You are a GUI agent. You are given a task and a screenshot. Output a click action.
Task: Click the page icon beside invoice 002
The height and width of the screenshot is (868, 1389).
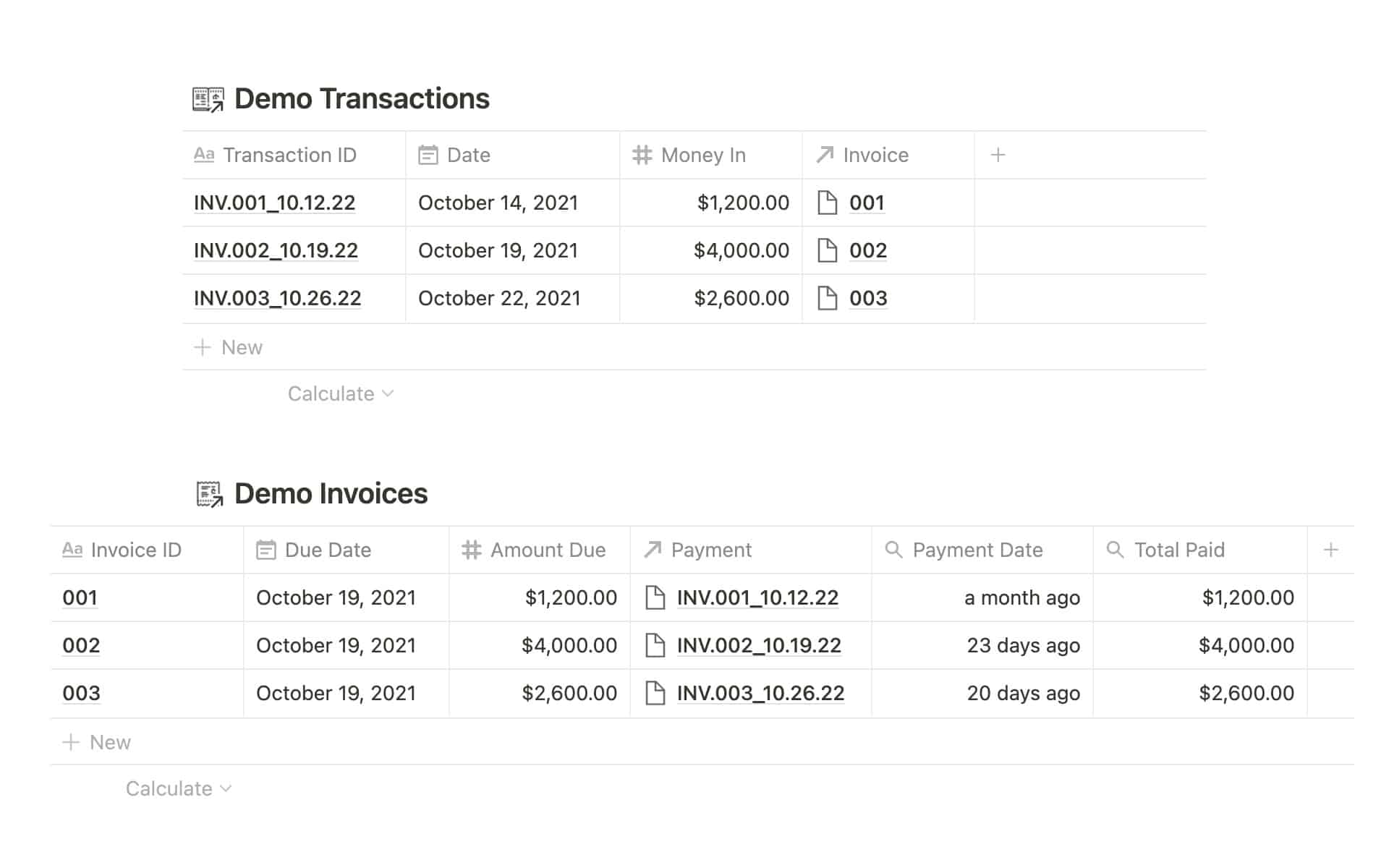point(829,250)
